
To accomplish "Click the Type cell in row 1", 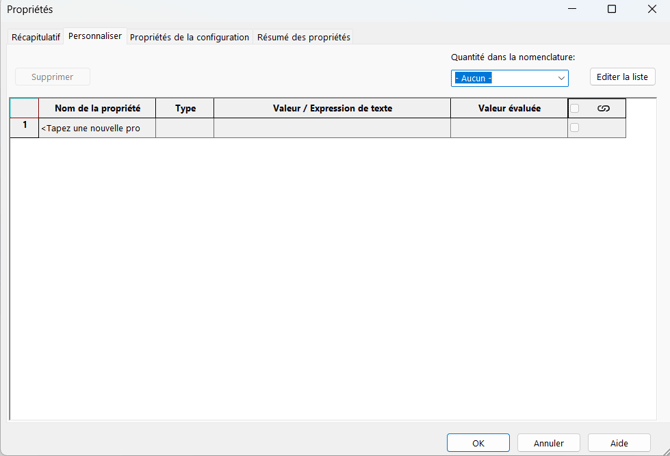I will click(x=185, y=128).
